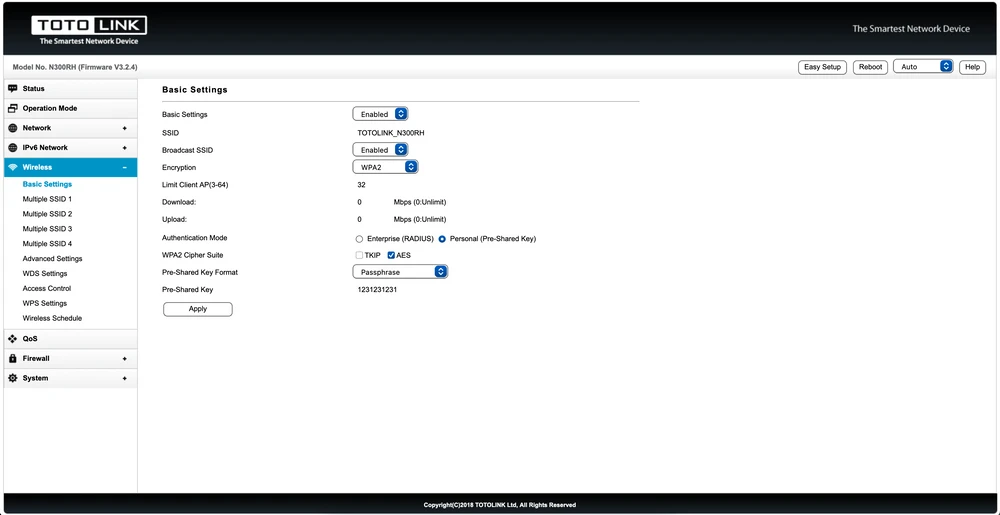Select Enterprise (RADIUS) authentication mode
The height and width of the screenshot is (515, 1000).
pyautogui.click(x=359, y=239)
